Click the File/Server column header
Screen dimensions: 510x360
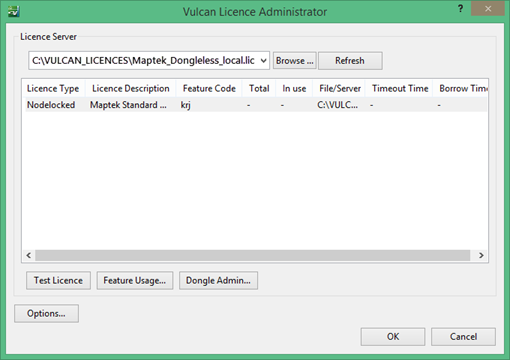click(340, 88)
